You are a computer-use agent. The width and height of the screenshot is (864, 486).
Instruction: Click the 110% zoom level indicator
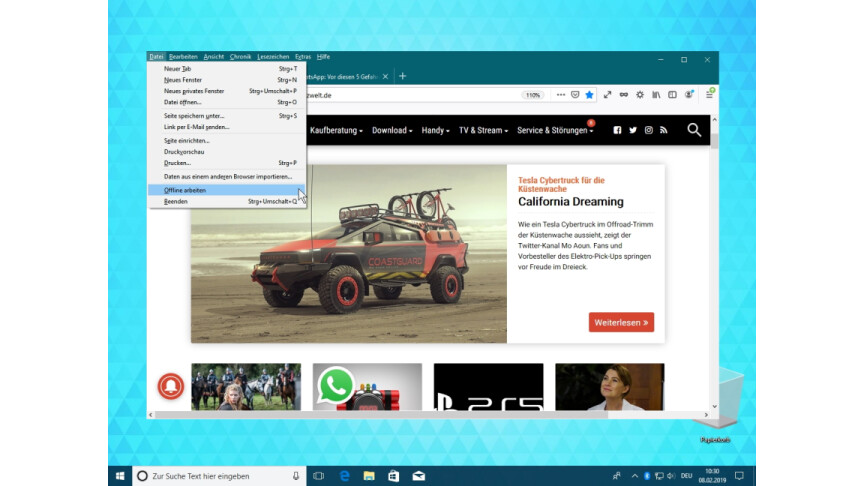pyautogui.click(x=533, y=95)
